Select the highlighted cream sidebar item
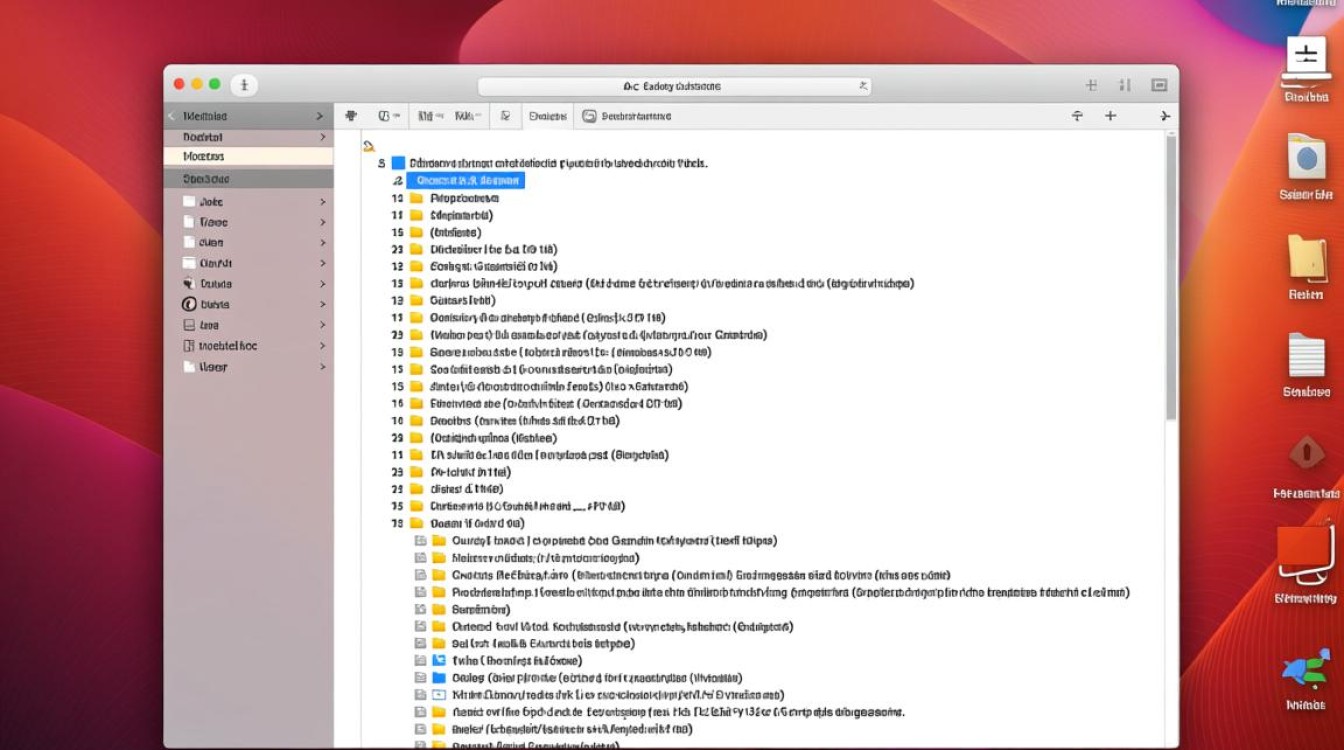The height and width of the screenshot is (750, 1344). (248, 157)
